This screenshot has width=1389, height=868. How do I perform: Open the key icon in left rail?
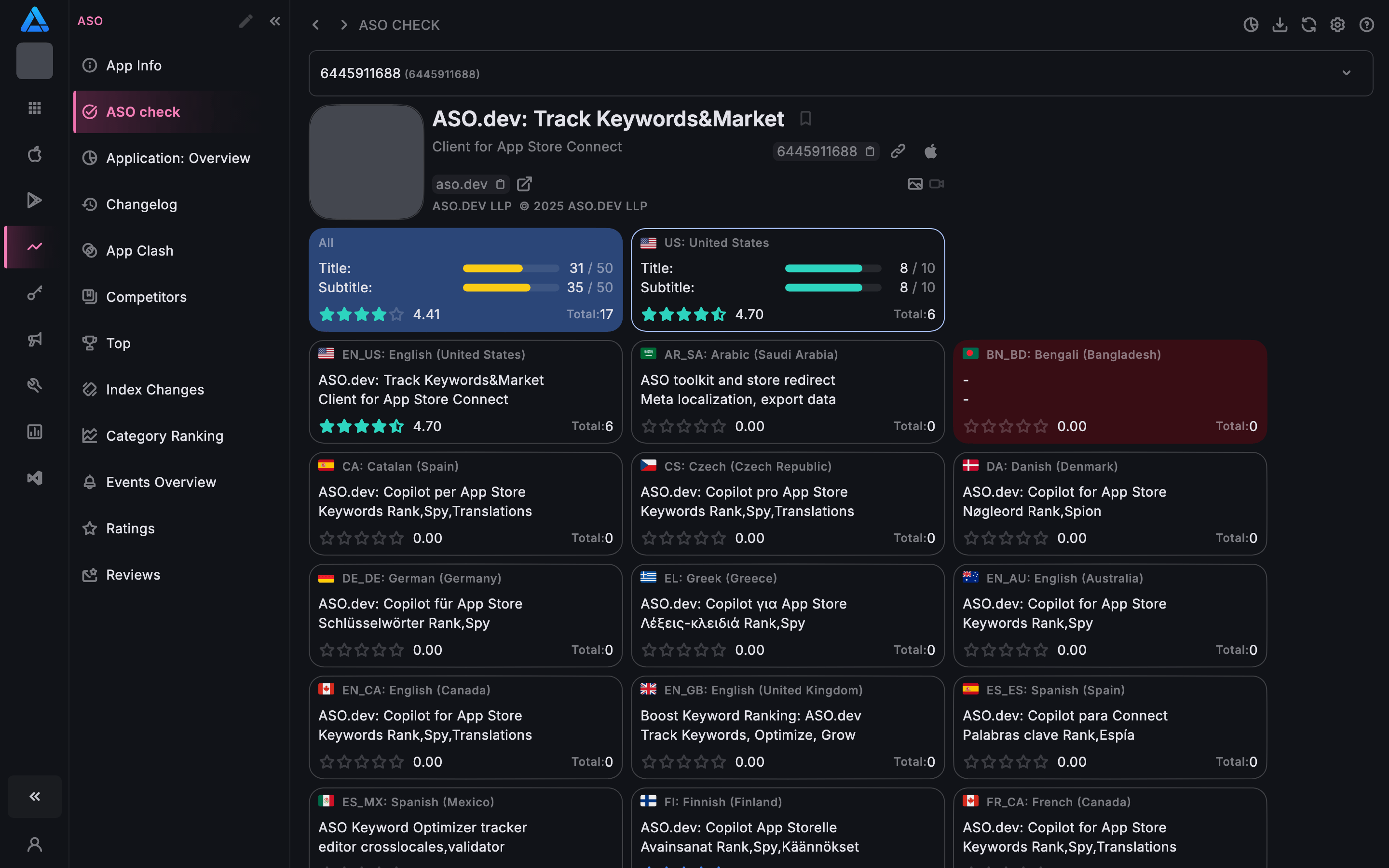[34, 293]
